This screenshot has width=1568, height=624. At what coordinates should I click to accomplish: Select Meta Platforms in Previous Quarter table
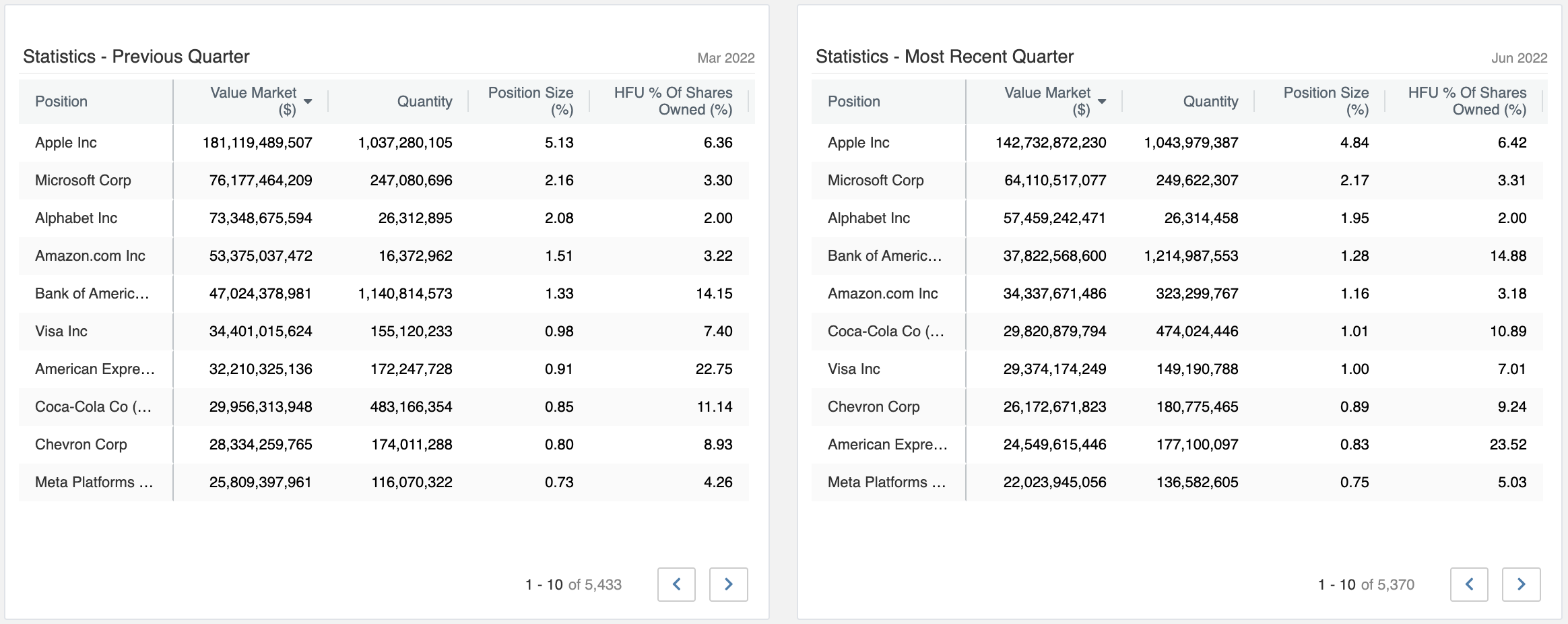pyautogui.click(x=94, y=482)
